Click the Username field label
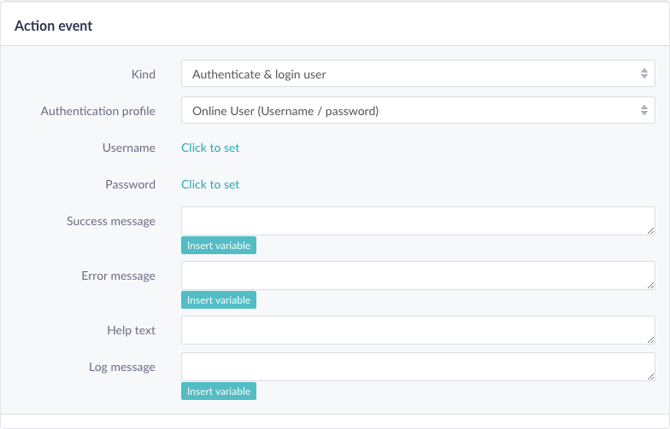Viewport: 670px width, 429px height. (x=129, y=148)
